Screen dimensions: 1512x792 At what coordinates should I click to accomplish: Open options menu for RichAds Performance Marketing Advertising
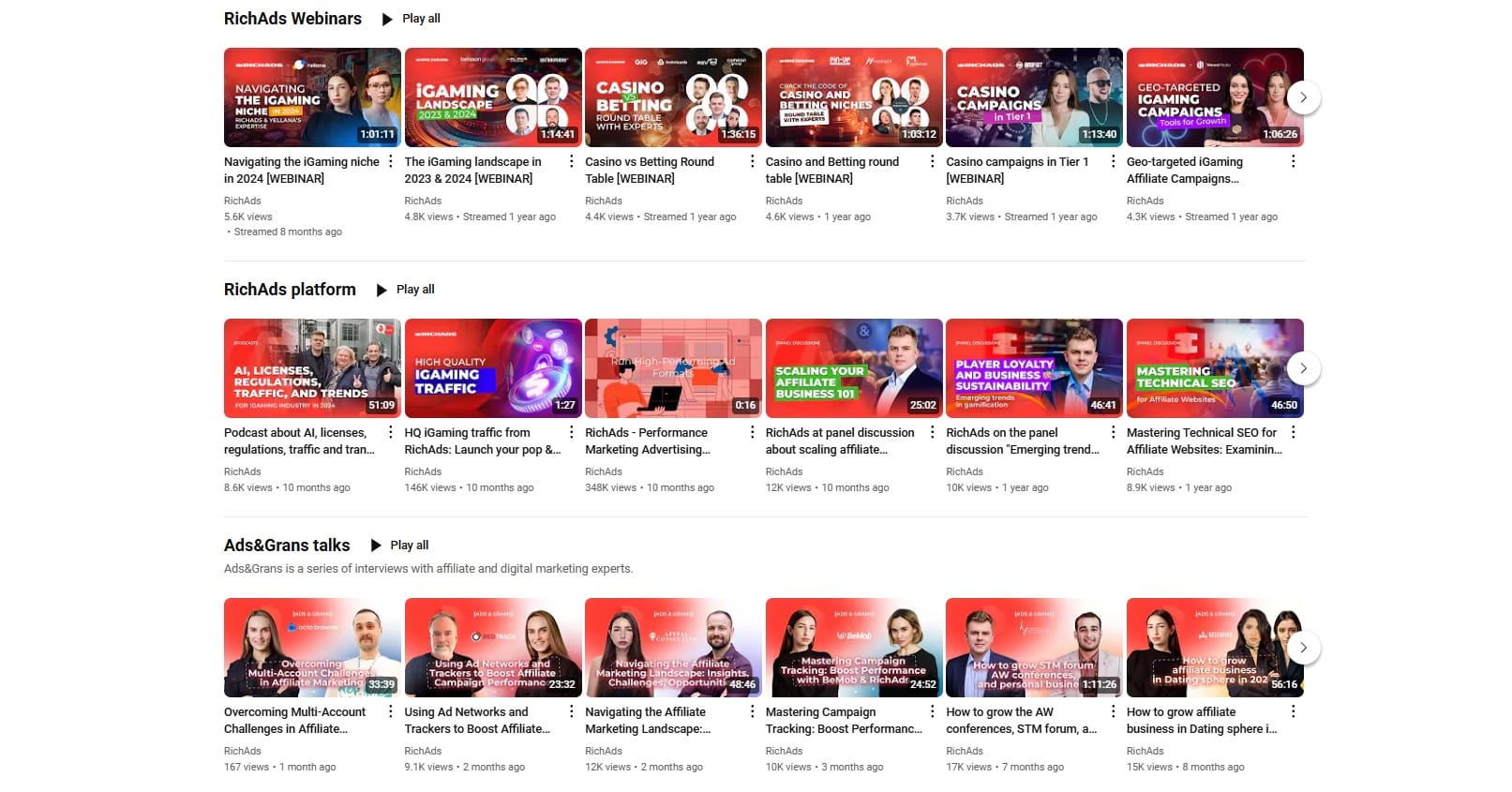[x=752, y=432]
